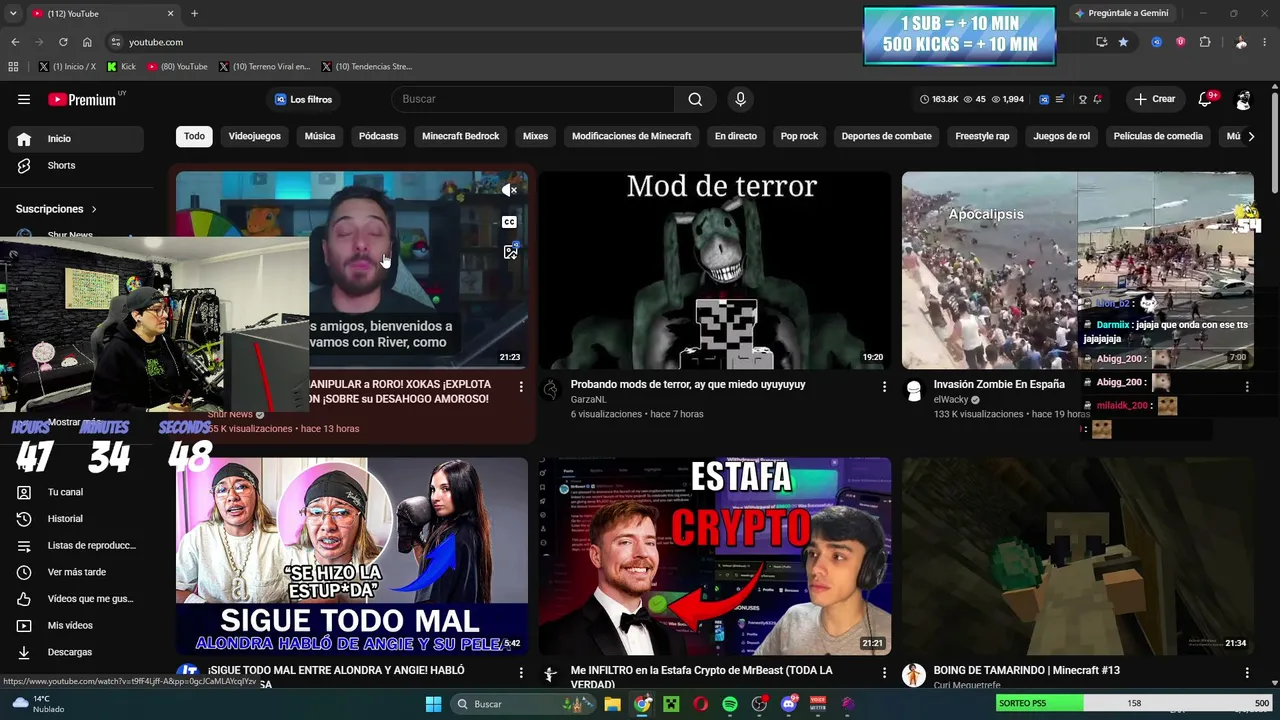Click the Los filtros button
Image resolution: width=1280 pixels, height=720 pixels.
[x=304, y=99]
